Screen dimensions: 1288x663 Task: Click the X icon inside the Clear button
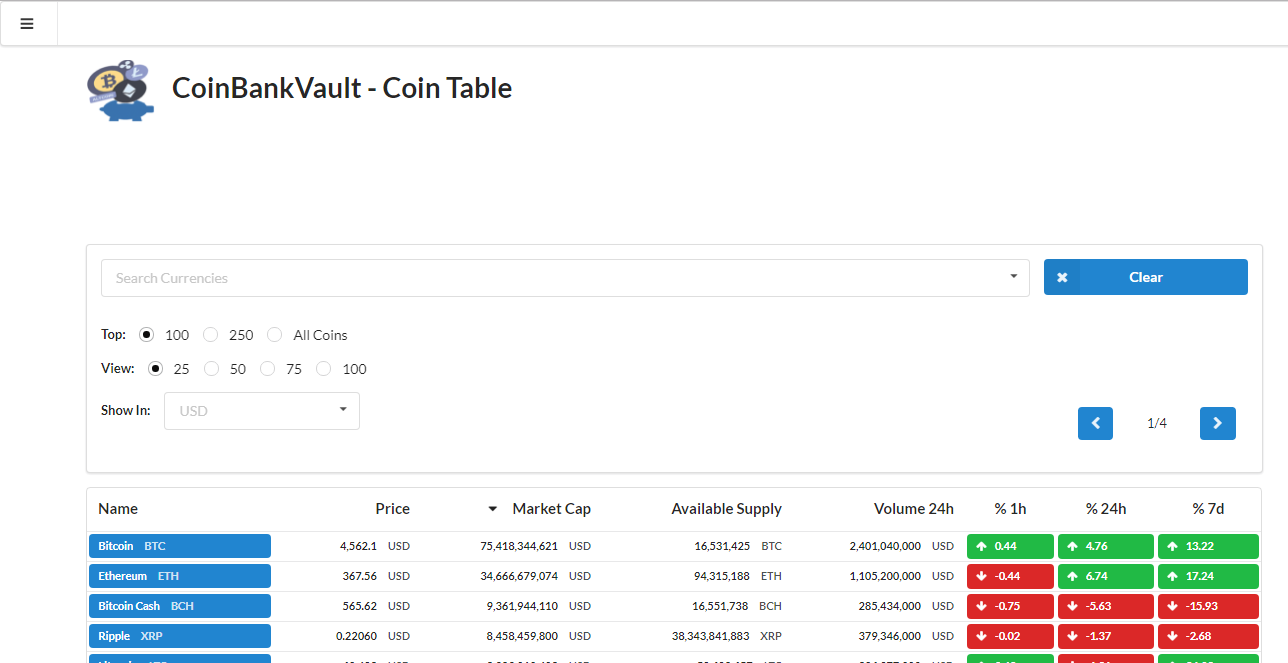tap(1062, 277)
